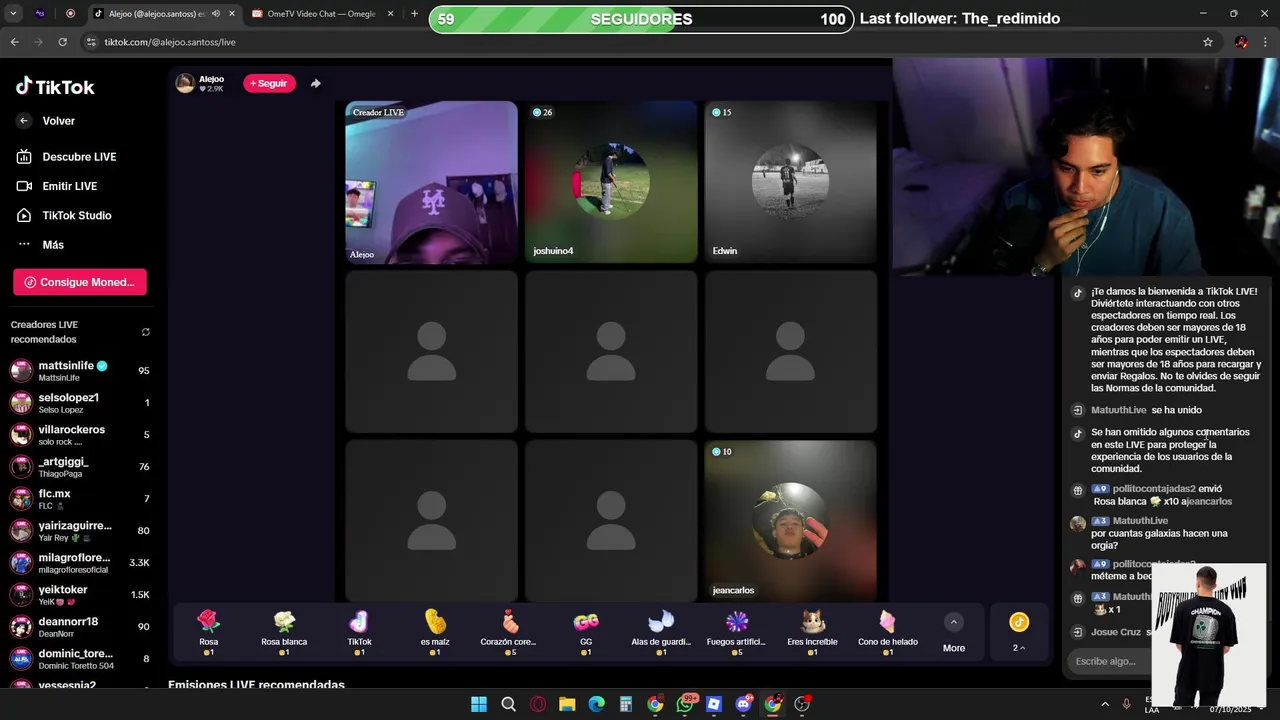
Task: Open Opera browser from taskbar
Action: click(538, 704)
